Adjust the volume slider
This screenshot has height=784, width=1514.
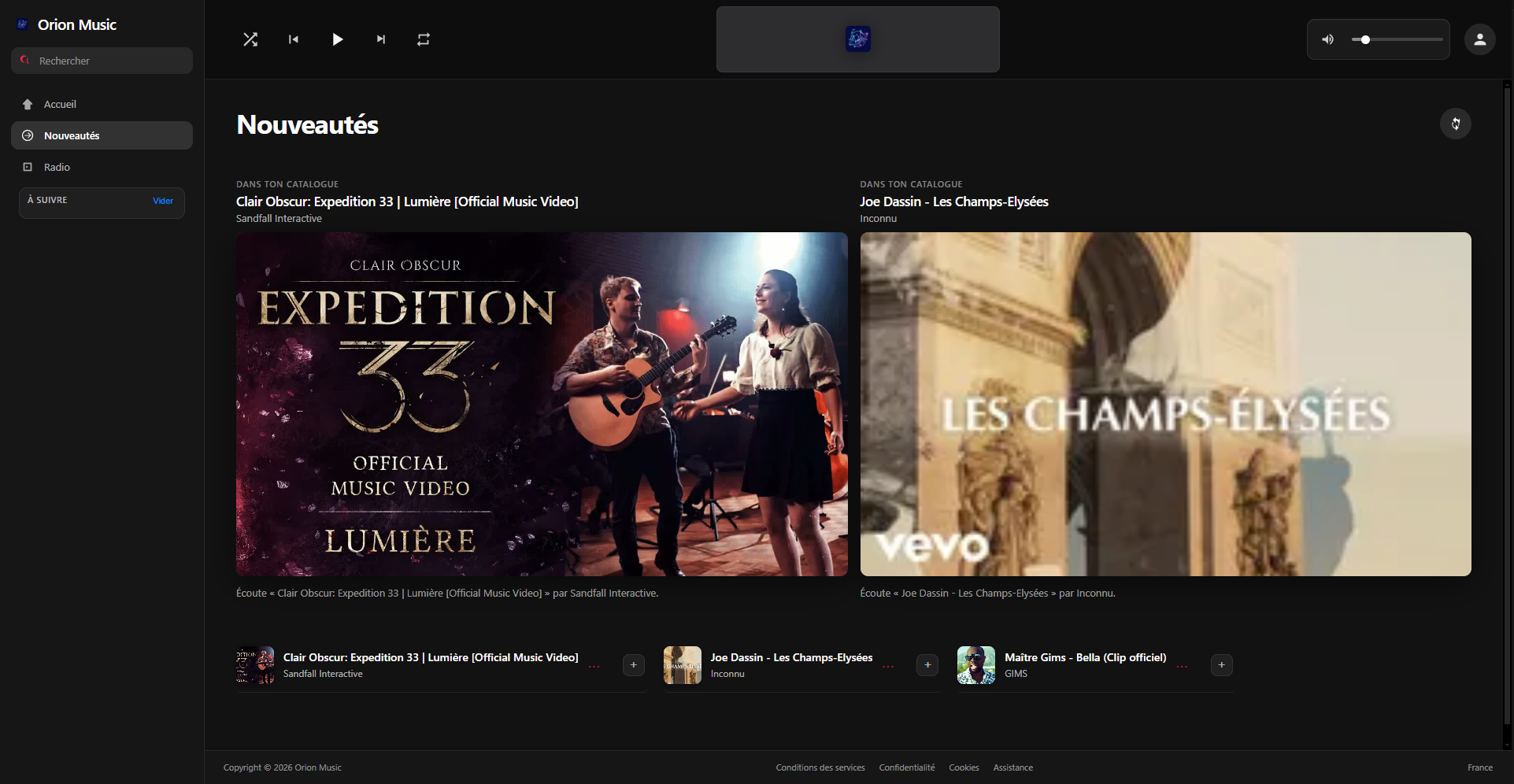click(x=1397, y=39)
